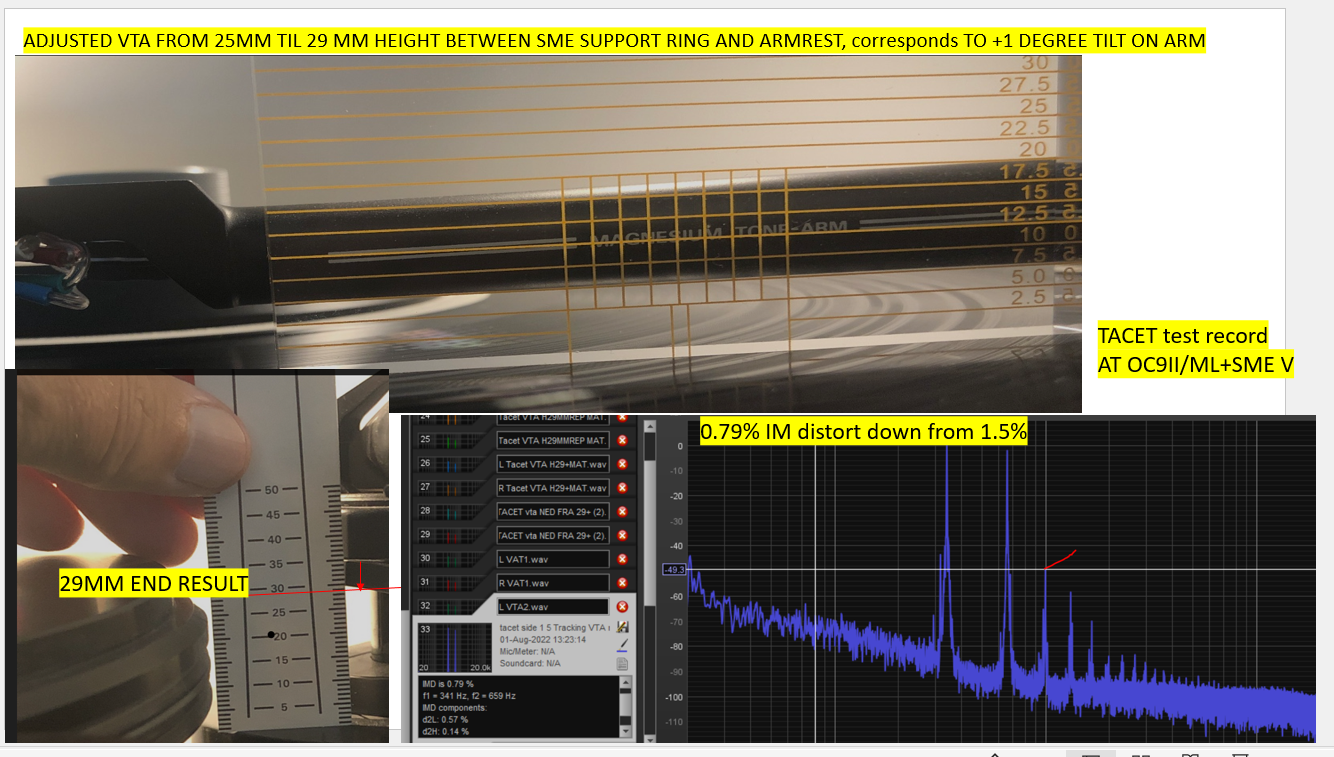Remove the L VAT1.wav measurement
Viewport: 1334px width, 757px height.
click(622, 559)
